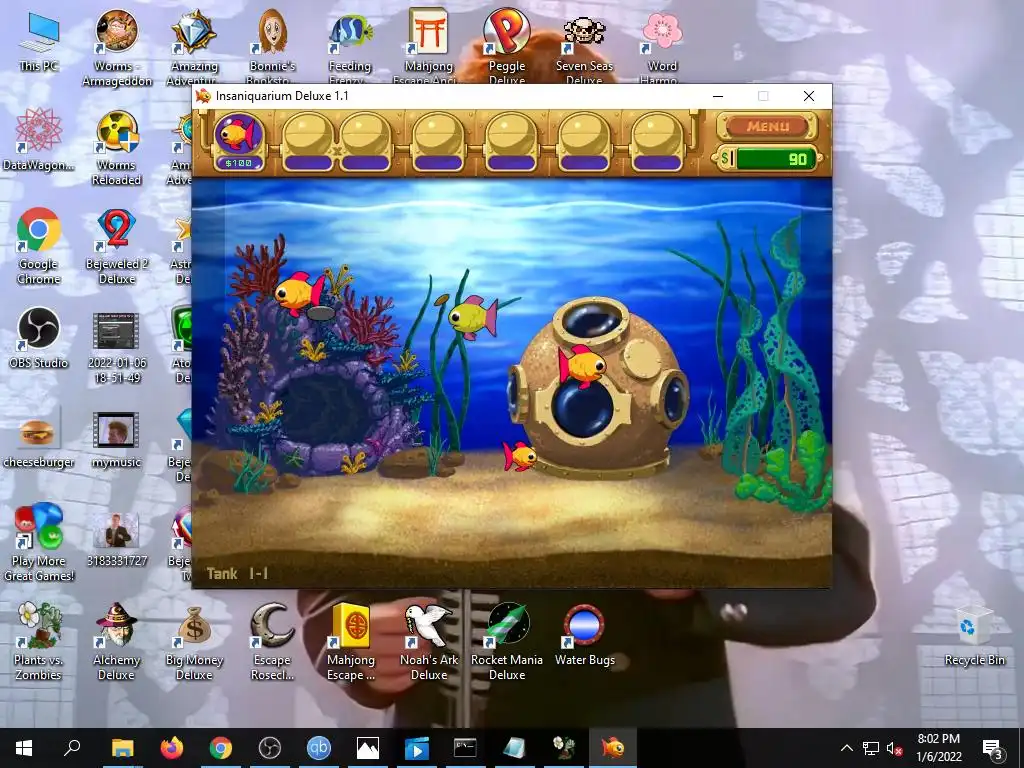This screenshot has height=768, width=1024.
Task: Click the orange guppy beside the red coral
Action: pyautogui.click(x=300, y=293)
